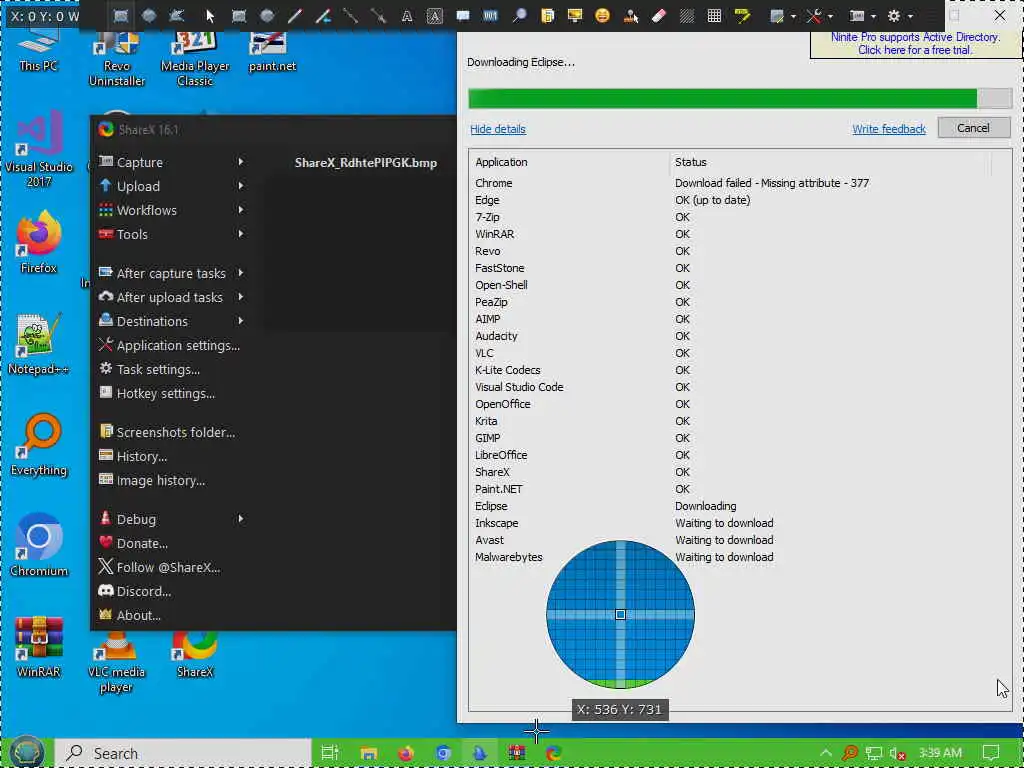1024x768 pixels.
Task: Click Firefox desktop shortcut
Action: [x=39, y=242]
